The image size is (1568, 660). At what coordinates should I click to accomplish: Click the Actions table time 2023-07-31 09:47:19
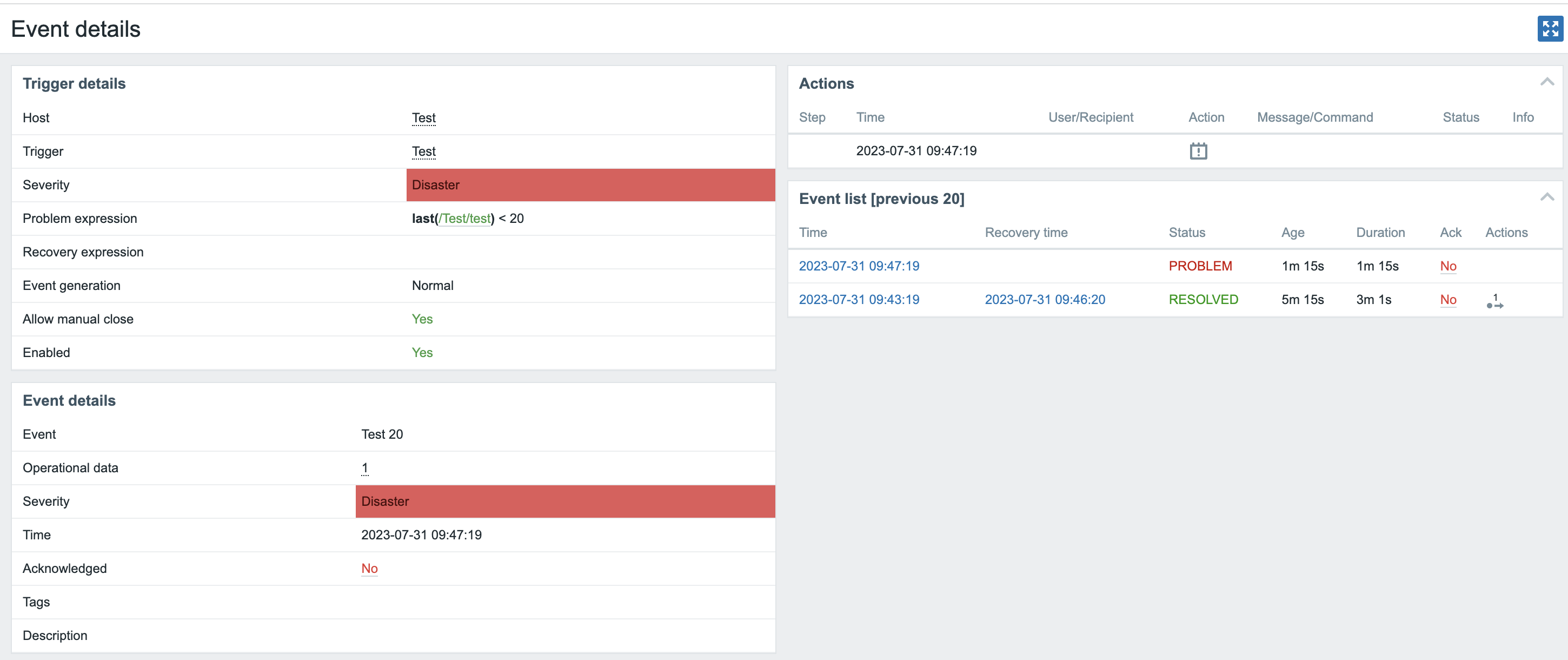916,151
